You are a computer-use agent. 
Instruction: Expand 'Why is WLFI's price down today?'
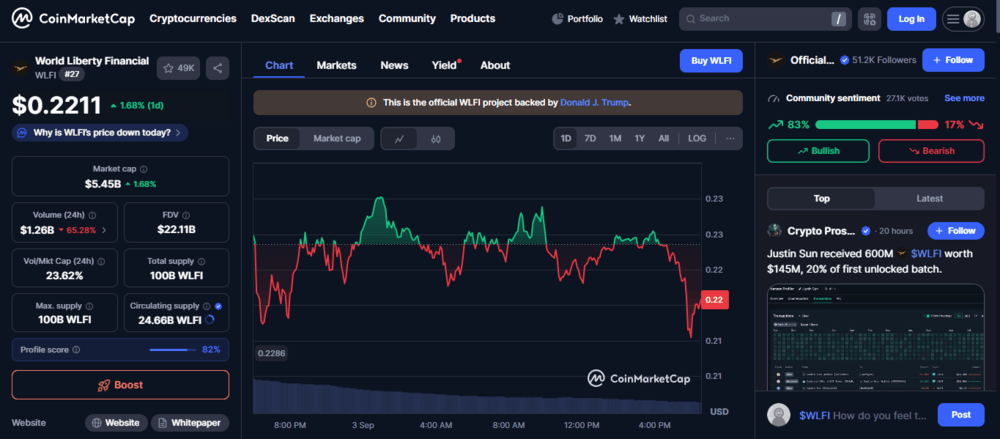click(100, 133)
